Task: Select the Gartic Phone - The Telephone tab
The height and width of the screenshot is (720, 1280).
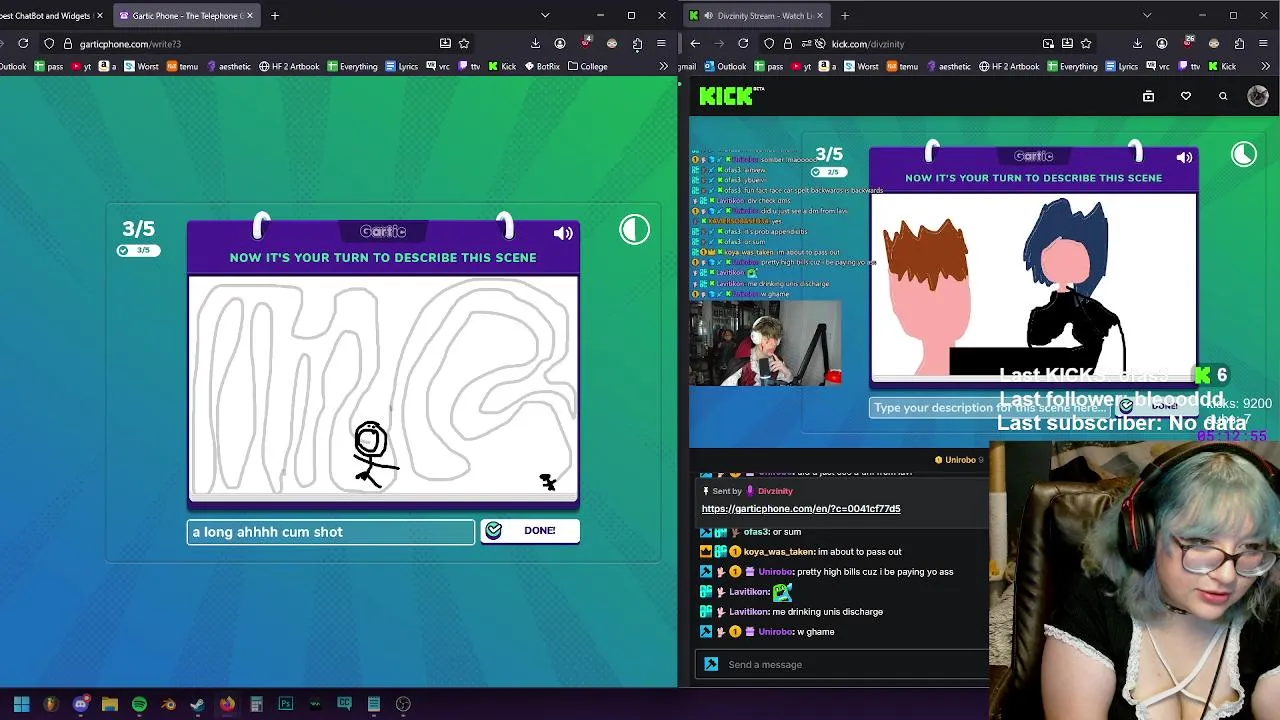Action: pos(185,15)
